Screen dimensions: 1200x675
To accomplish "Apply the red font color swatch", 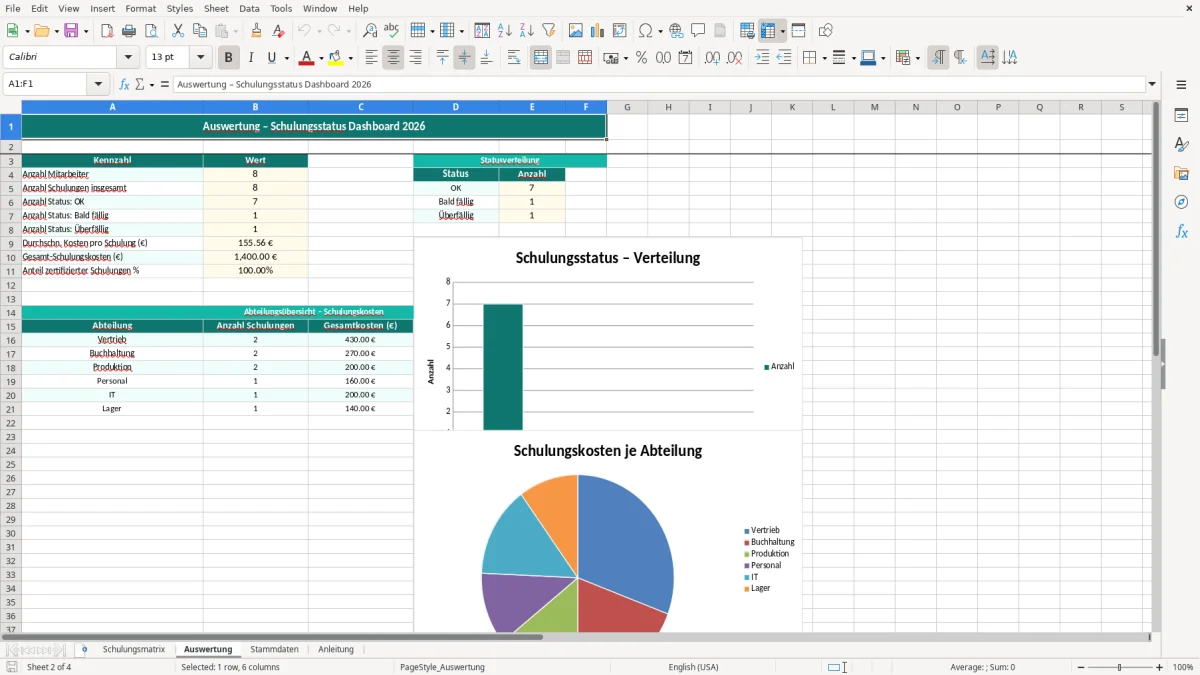I will [x=308, y=58].
